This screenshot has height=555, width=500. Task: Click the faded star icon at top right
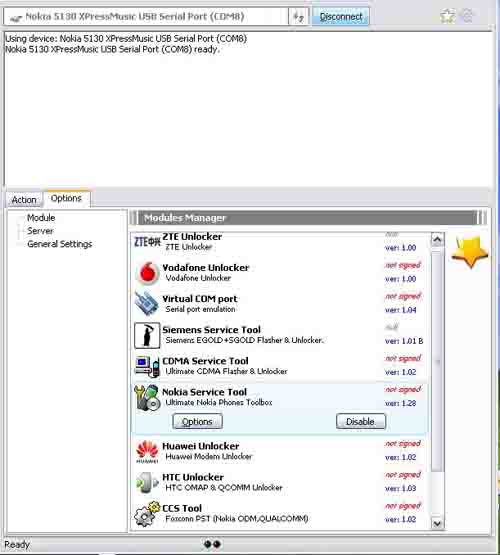[x=447, y=16]
